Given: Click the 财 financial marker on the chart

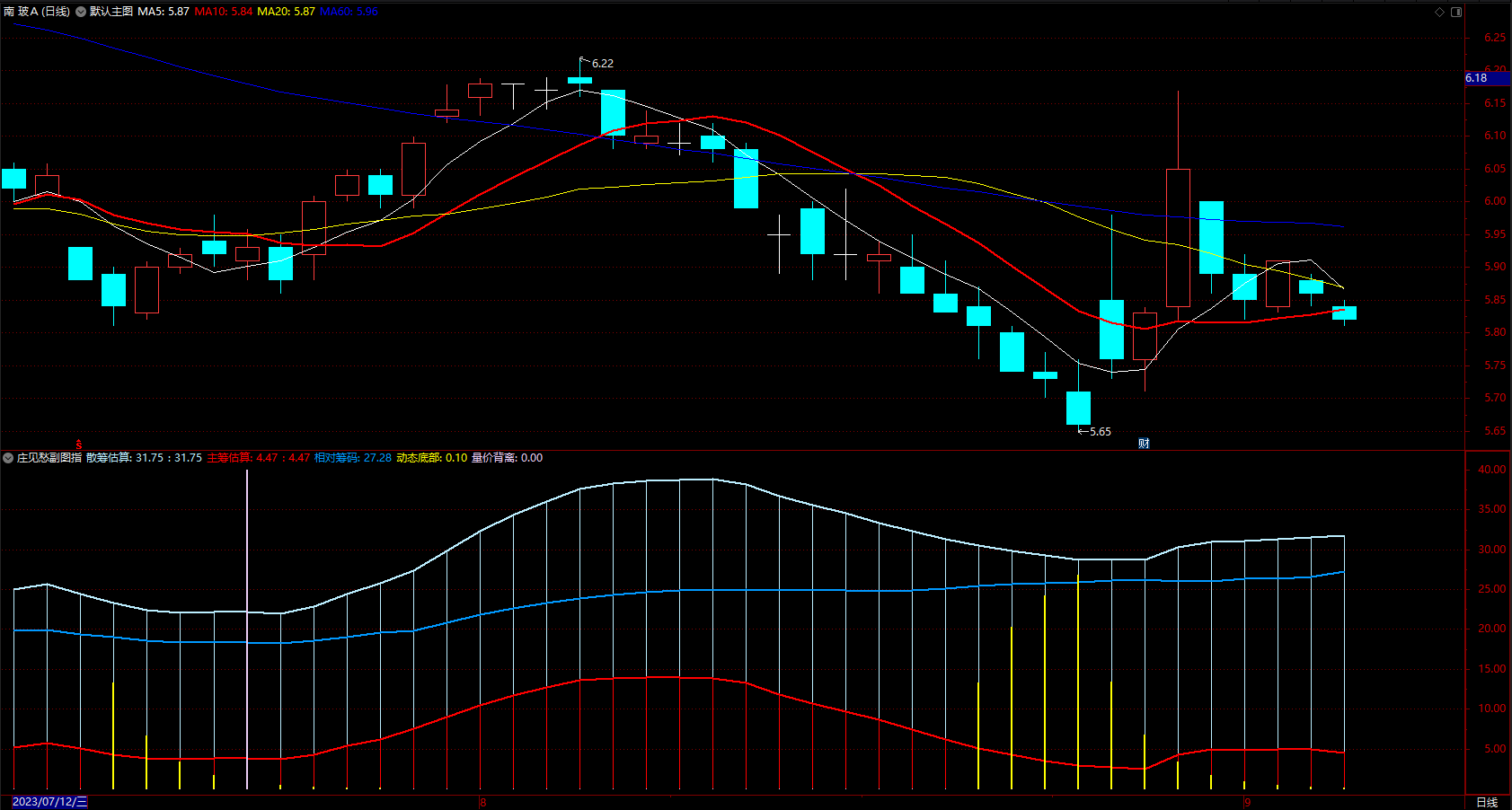Looking at the screenshot, I should tap(1144, 443).
